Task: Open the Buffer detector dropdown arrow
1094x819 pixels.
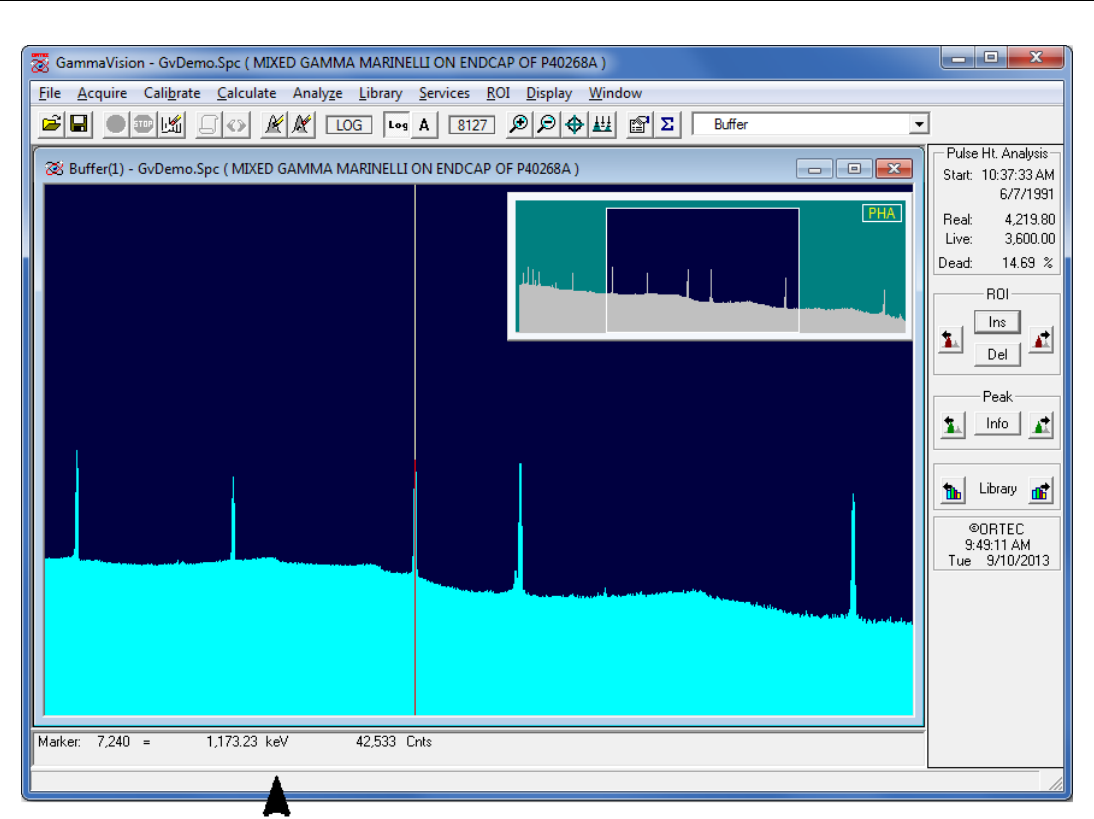Action: click(x=919, y=125)
